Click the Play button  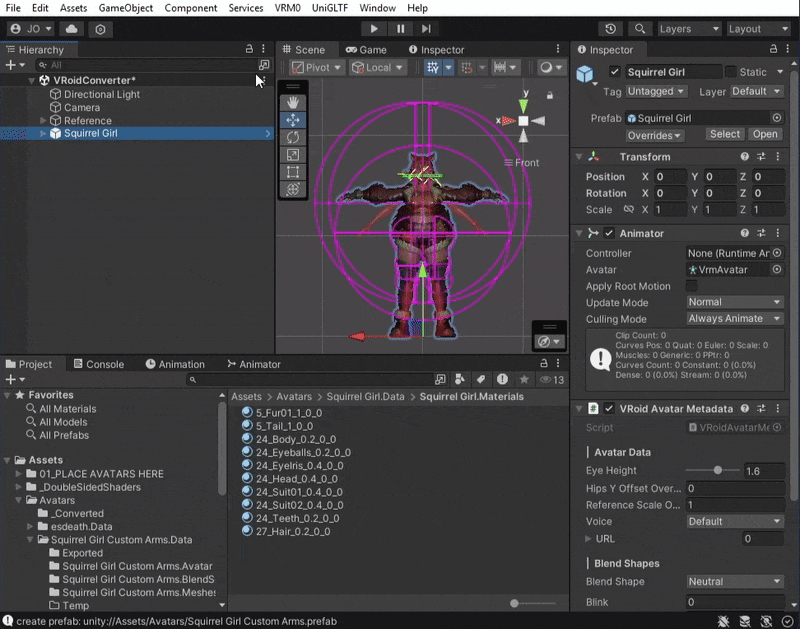point(374,29)
